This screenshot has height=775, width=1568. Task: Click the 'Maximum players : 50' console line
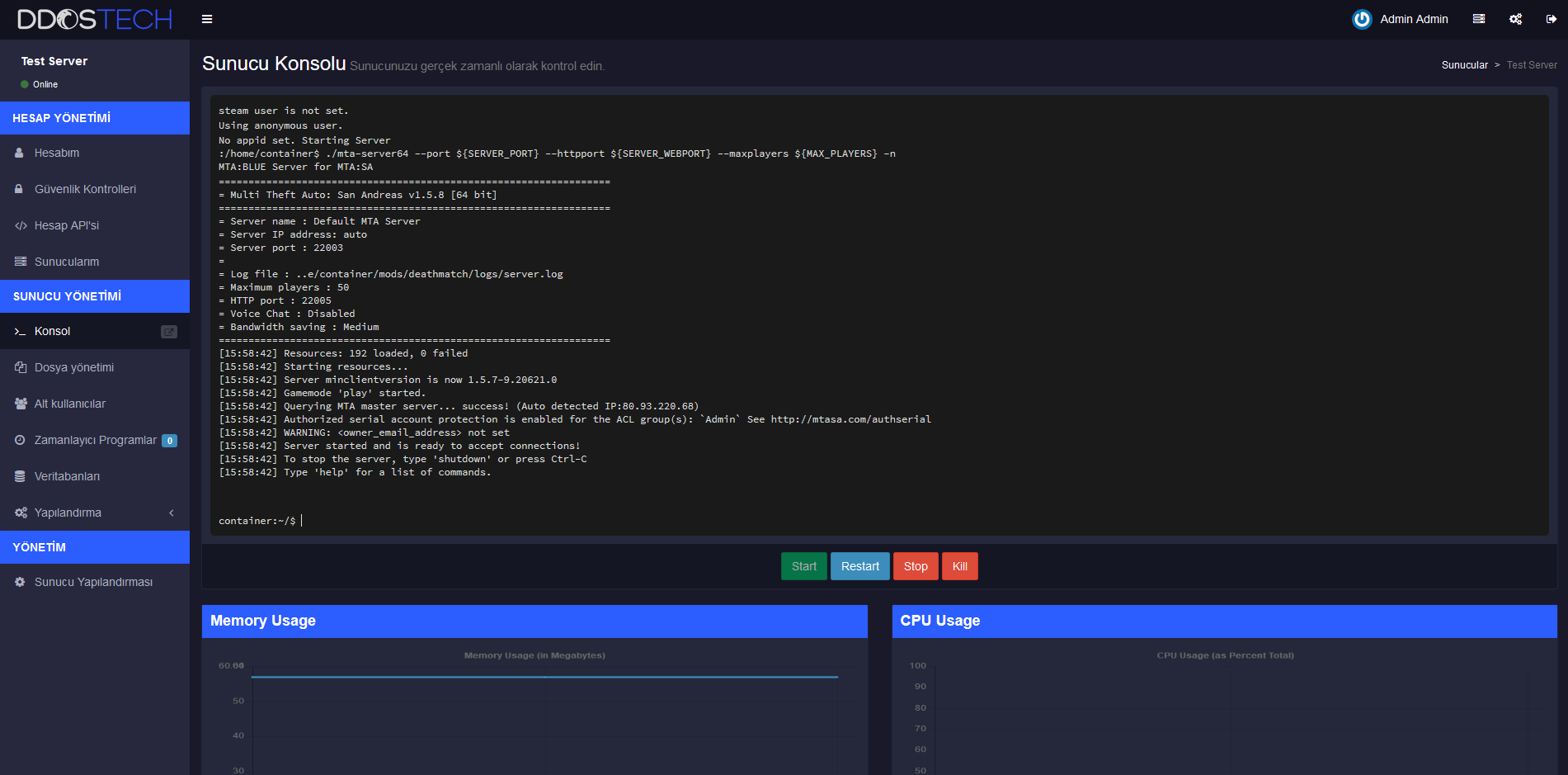point(284,287)
